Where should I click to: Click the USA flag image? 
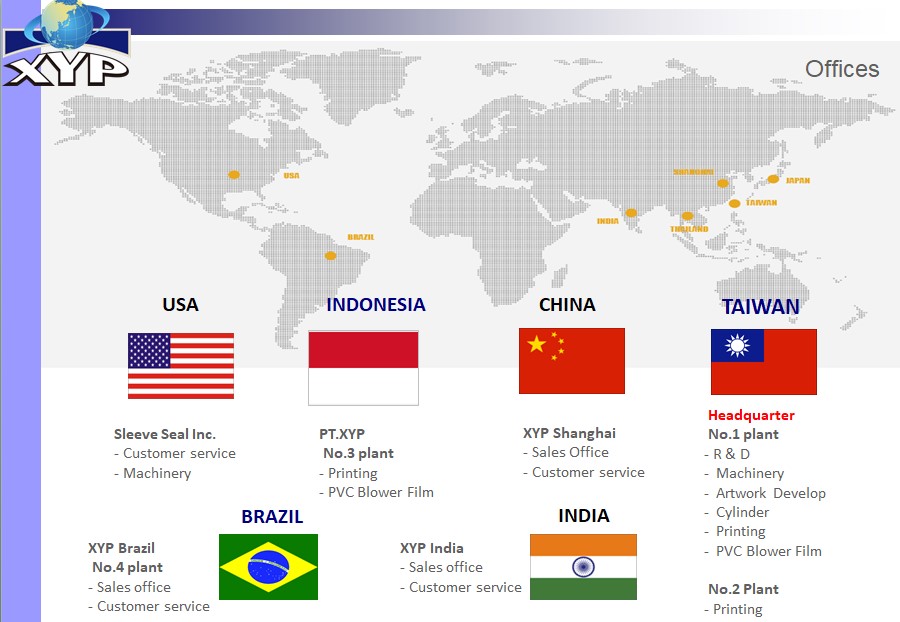(181, 366)
